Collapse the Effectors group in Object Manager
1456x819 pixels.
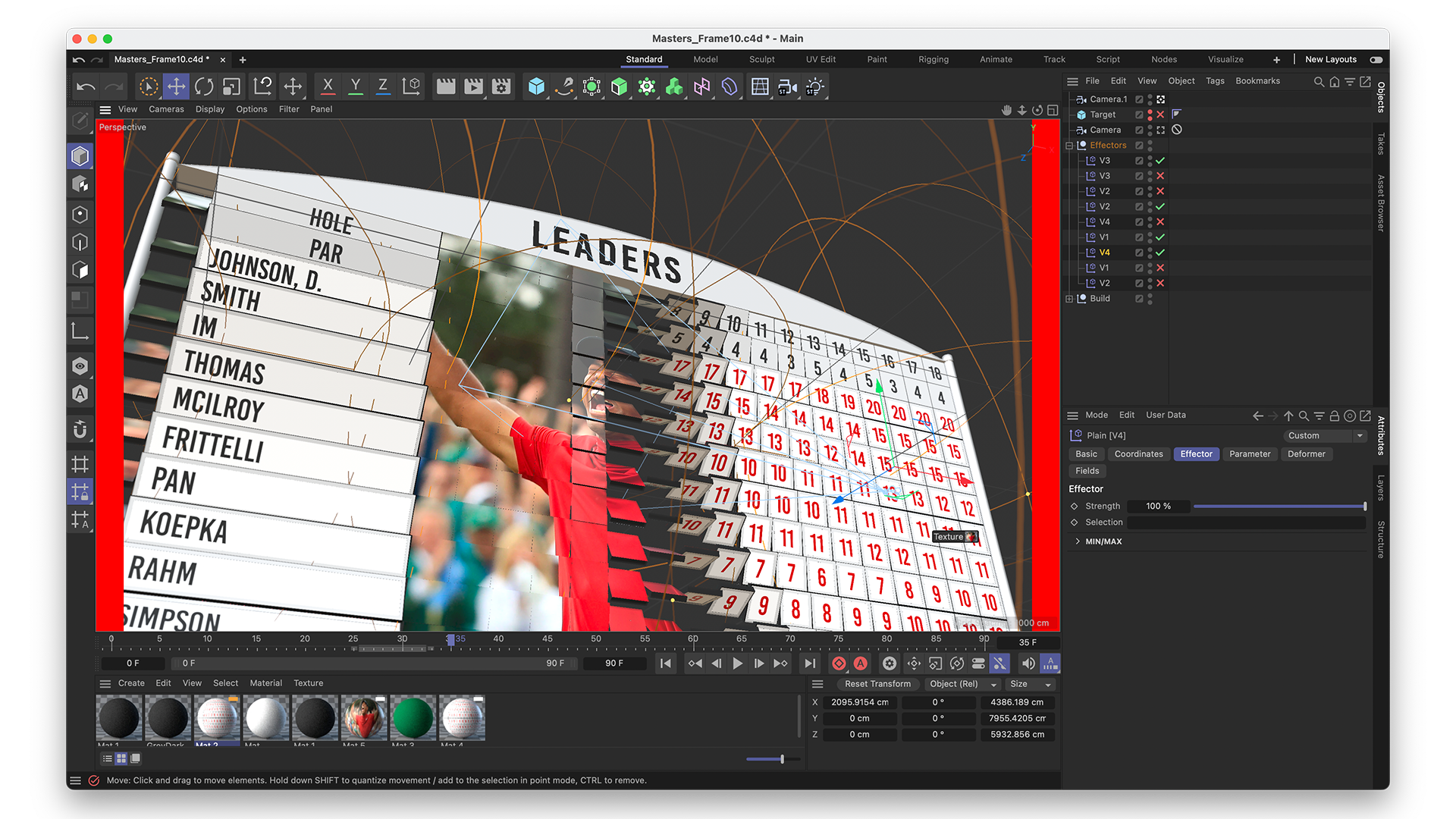click(x=1069, y=146)
